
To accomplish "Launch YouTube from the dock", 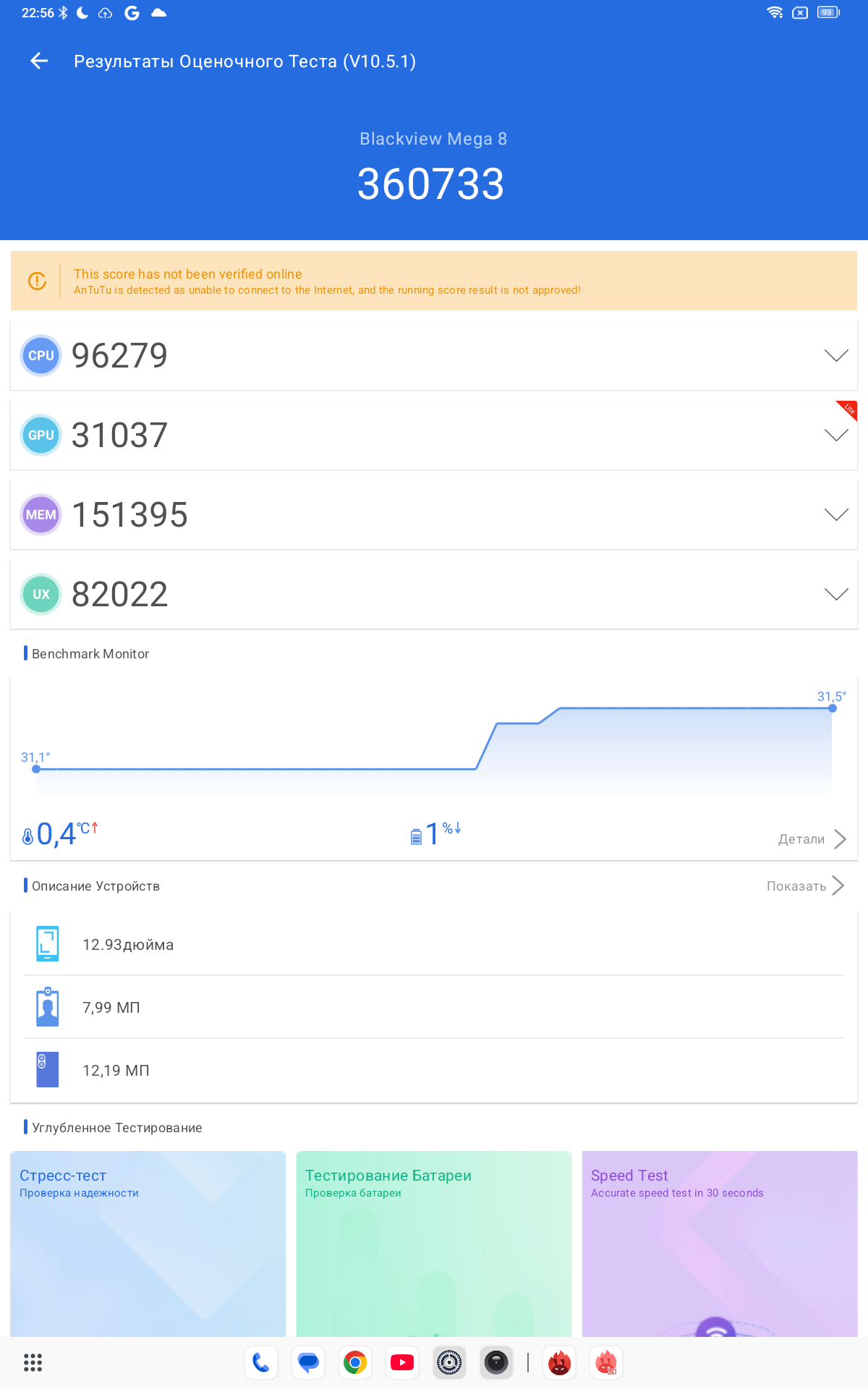I will 402,1363.
